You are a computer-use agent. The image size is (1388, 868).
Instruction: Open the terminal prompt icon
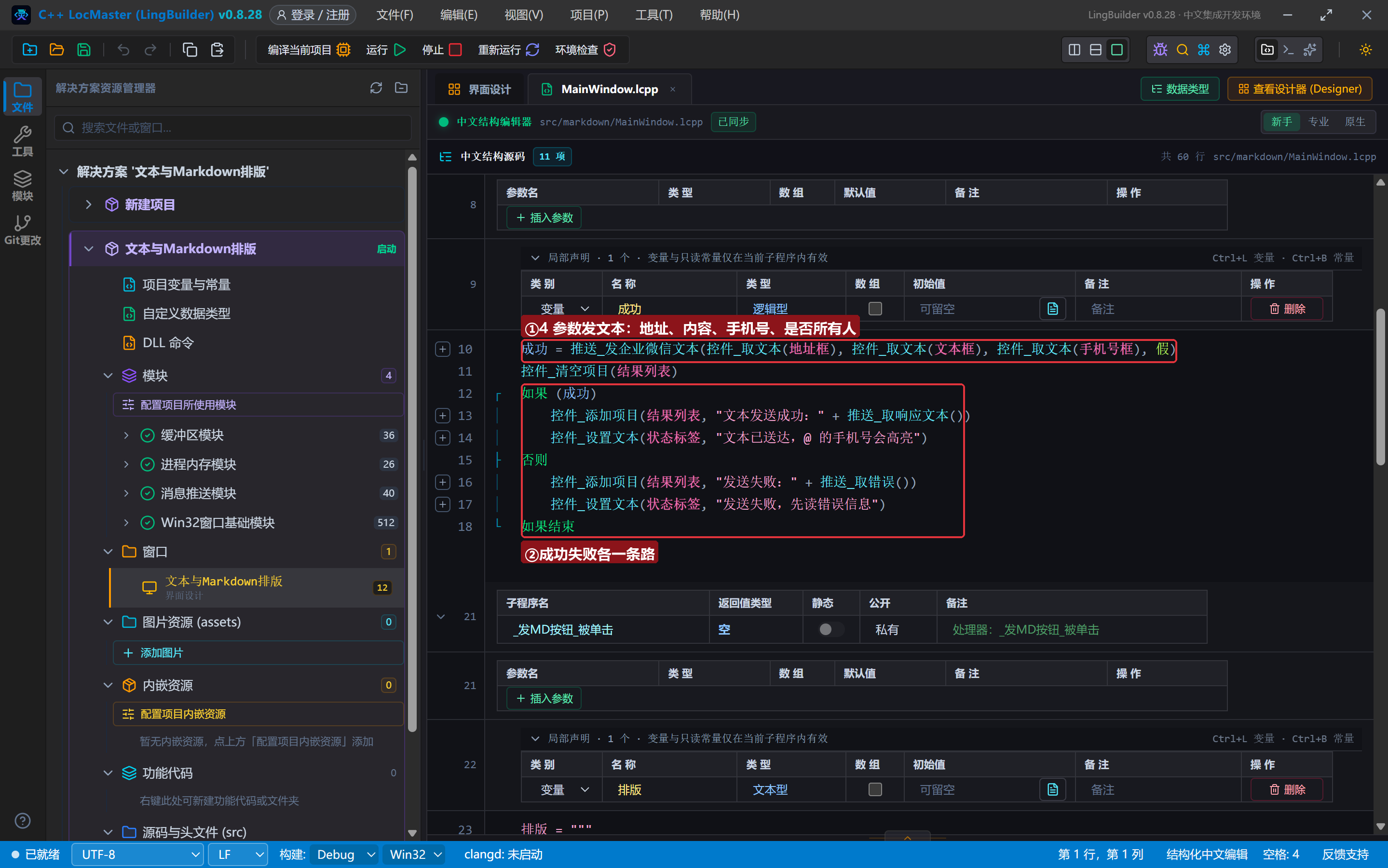tap(1288, 50)
